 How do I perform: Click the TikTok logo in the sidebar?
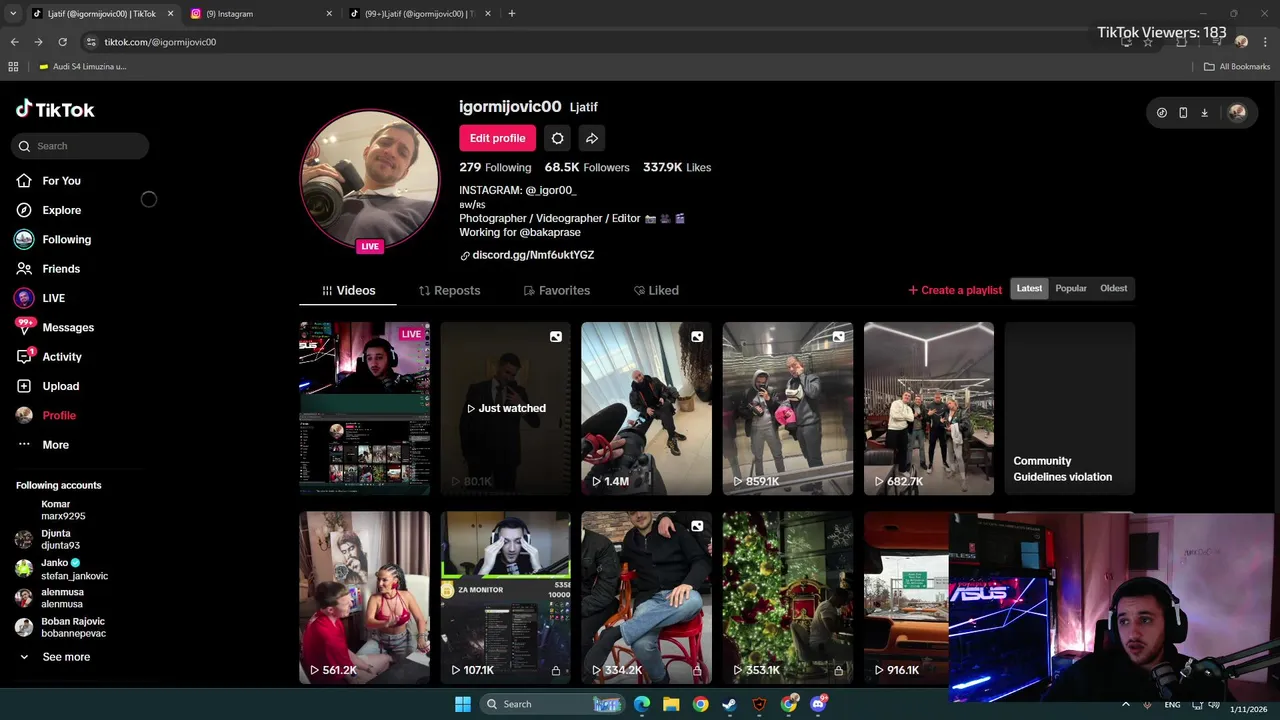[x=55, y=109]
